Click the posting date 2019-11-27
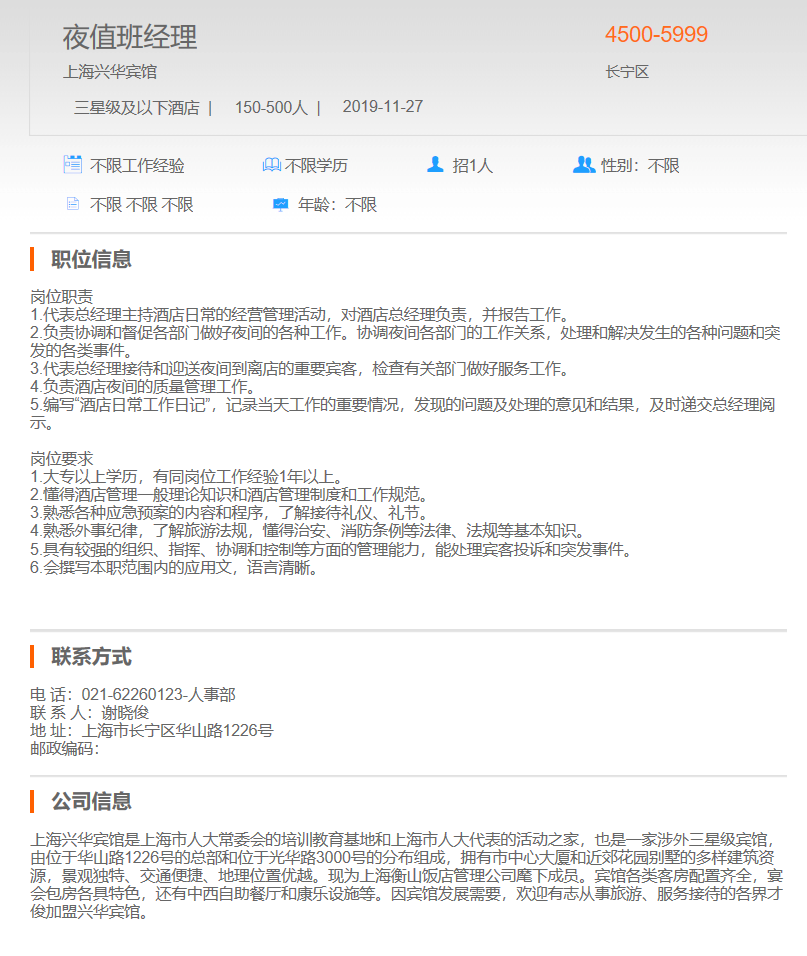 click(x=382, y=107)
